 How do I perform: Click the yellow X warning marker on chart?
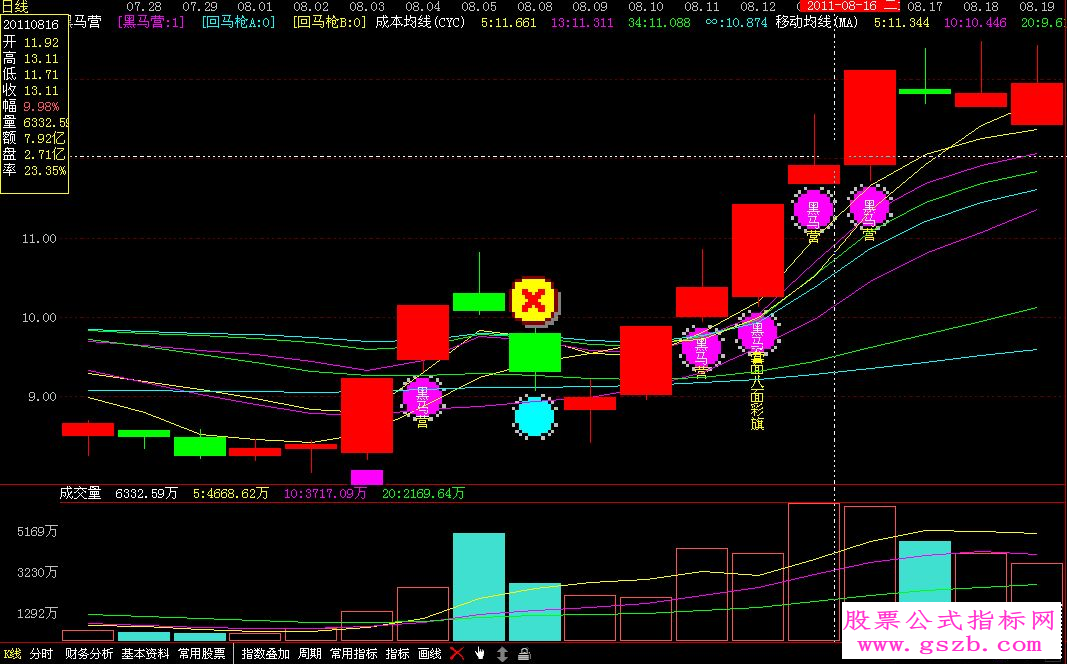click(534, 299)
